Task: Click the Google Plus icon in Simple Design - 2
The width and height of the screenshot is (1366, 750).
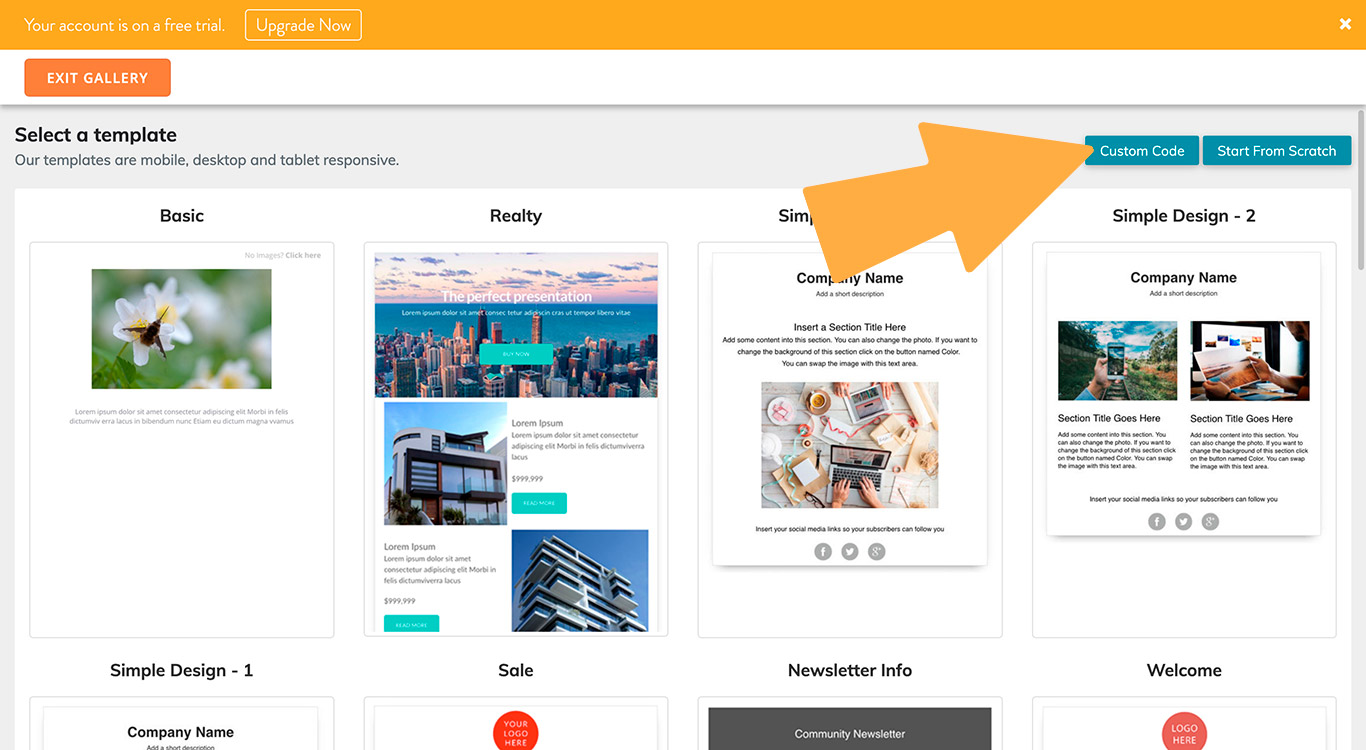Action: pos(1210,521)
